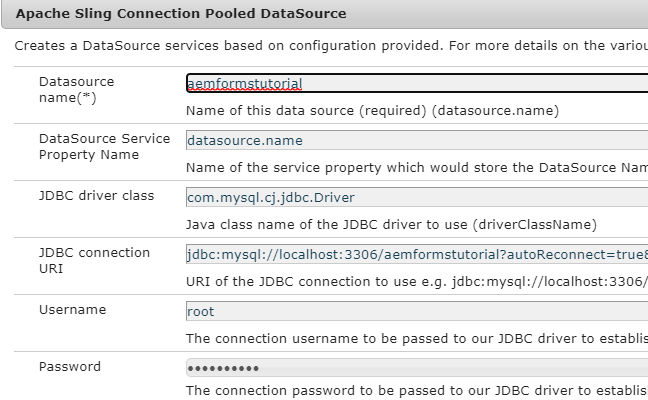This screenshot has height=400, width=648.
Task: Click the Apache Sling Connection Pooled DataSource title
Action: pyautogui.click(x=181, y=14)
